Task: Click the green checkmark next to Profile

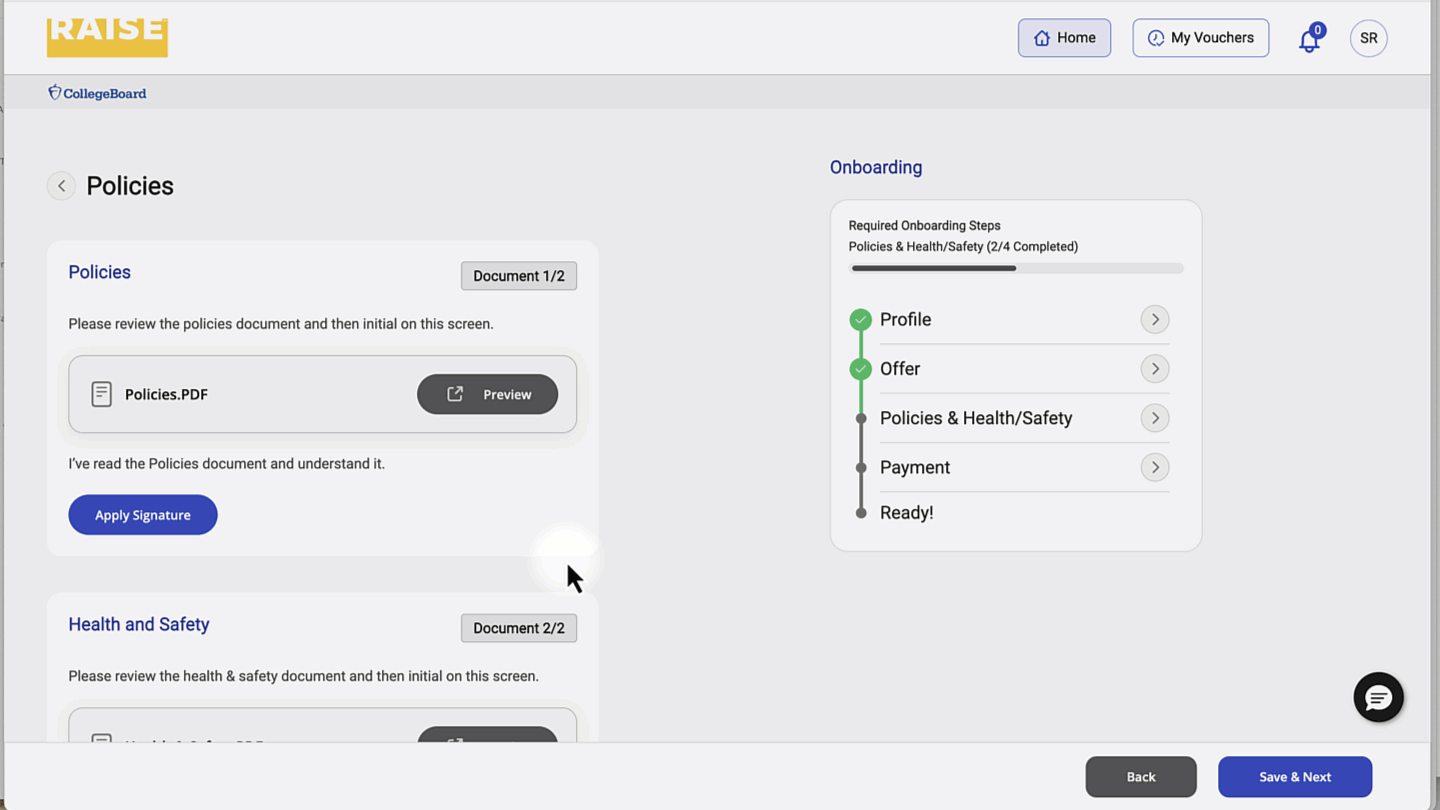Action: (860, 320)
